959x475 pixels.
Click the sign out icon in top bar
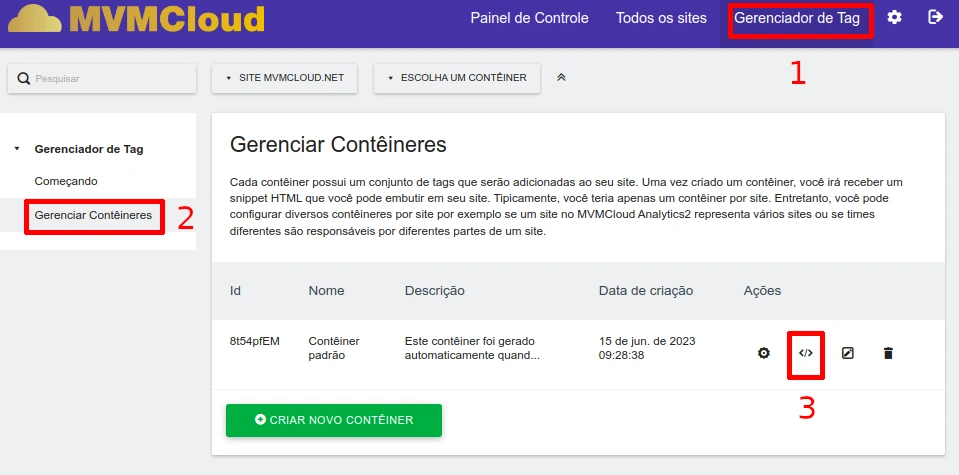coord(936,18)
